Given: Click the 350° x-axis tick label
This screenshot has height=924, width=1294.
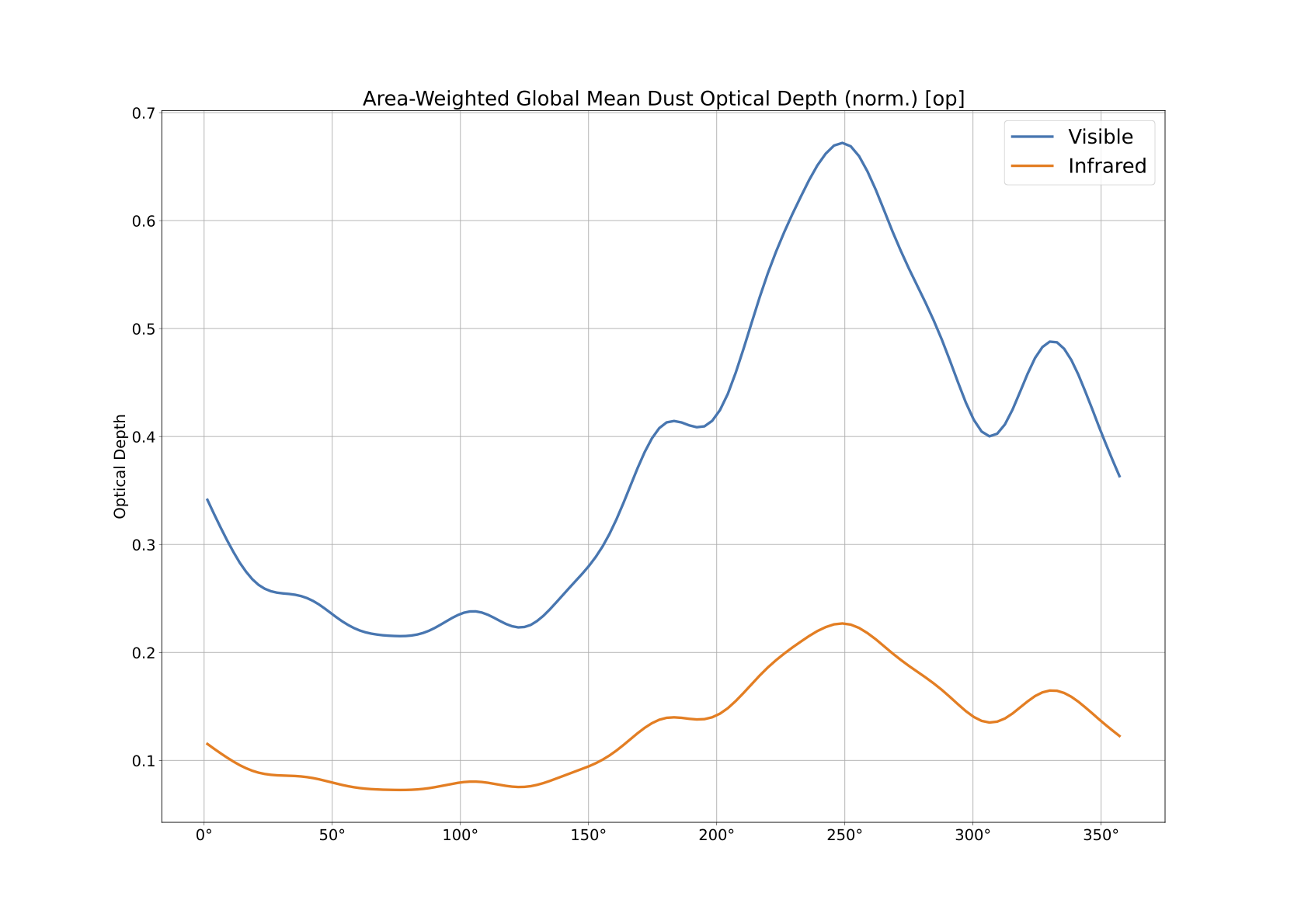Looking at the screenshot, I should pyautogui.click(x=1101, y=836).
